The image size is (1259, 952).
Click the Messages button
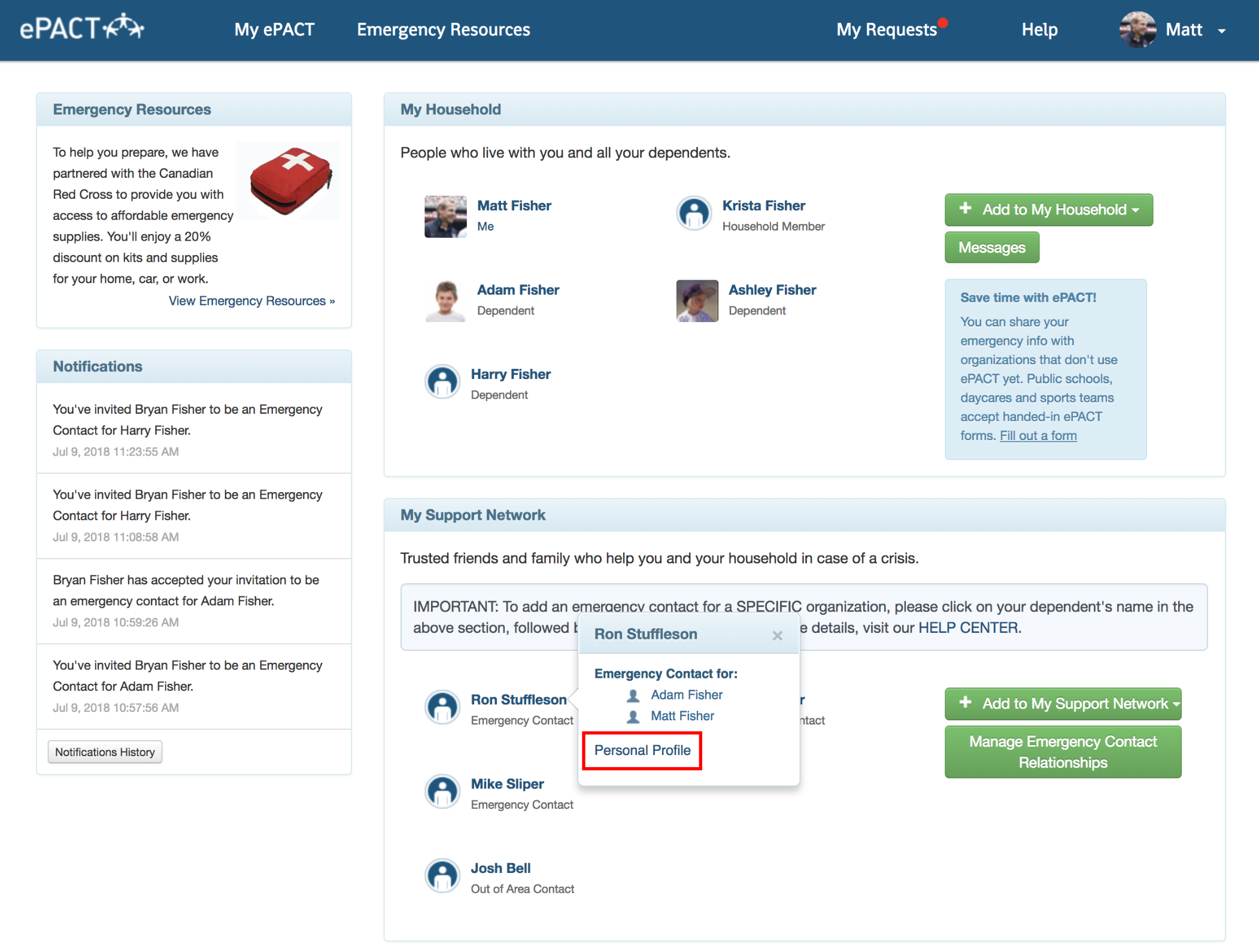pyautogui.click(x=991, y=248)
